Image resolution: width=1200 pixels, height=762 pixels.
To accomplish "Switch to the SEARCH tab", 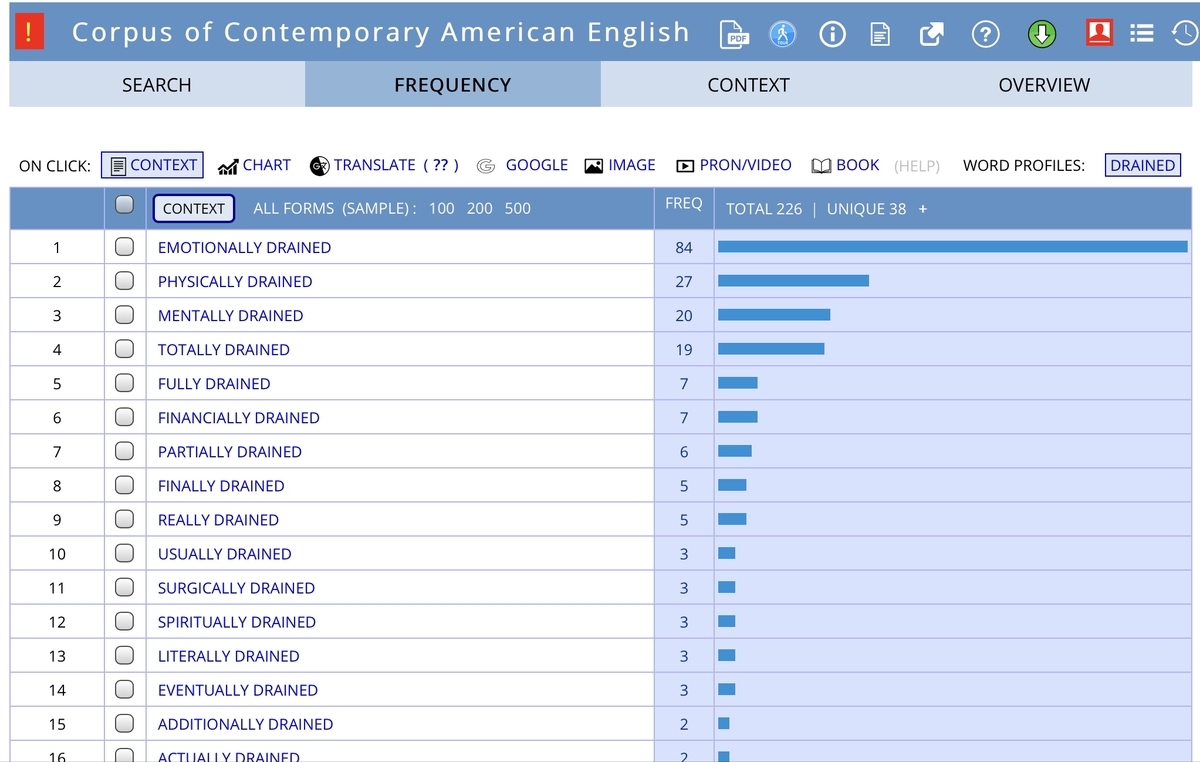I will (x=157, y=85).
